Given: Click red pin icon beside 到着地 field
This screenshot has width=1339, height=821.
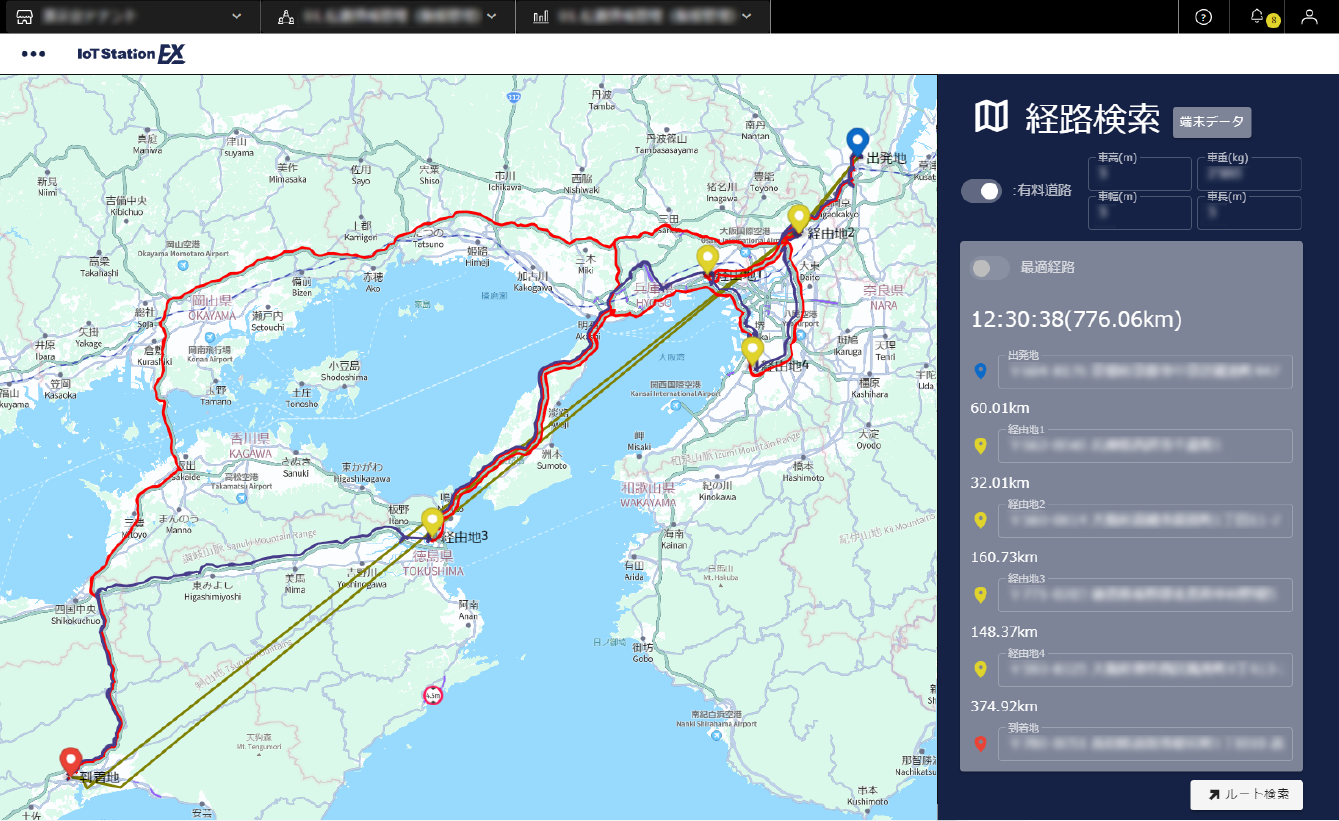Looking at the screenshot, I should pos(980,743).
